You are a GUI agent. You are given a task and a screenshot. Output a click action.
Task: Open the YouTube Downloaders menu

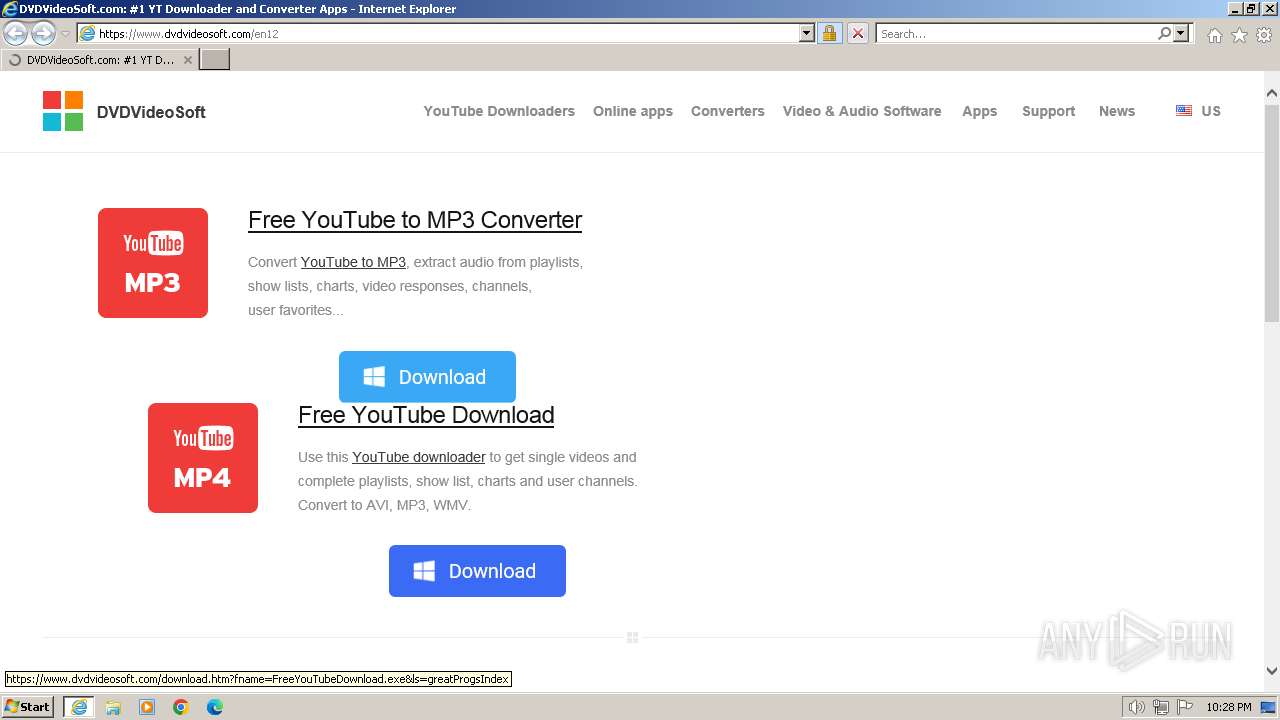[x=499, y=111]
